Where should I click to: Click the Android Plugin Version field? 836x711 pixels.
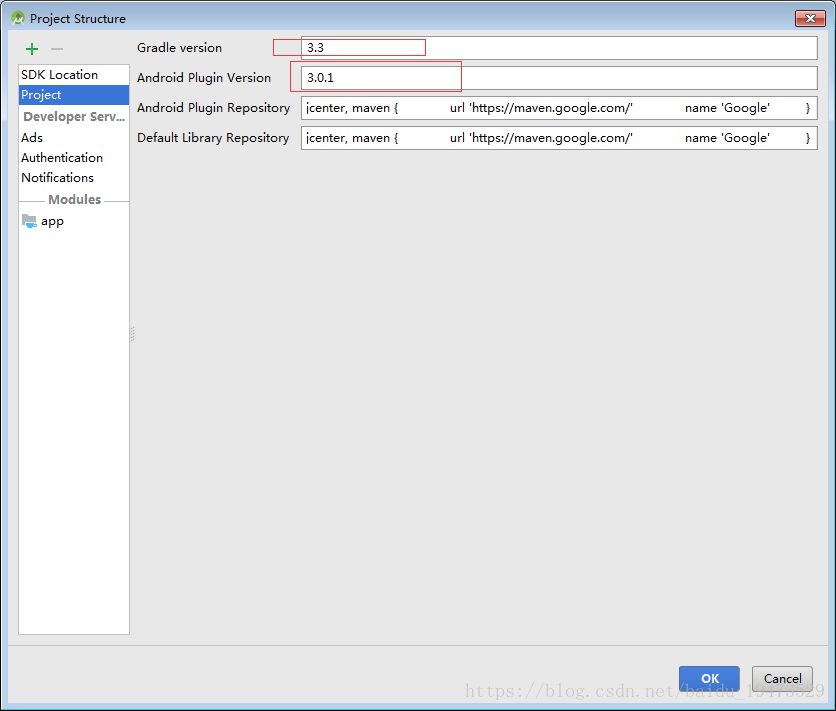pyautogui.click(x=558, y=78)
